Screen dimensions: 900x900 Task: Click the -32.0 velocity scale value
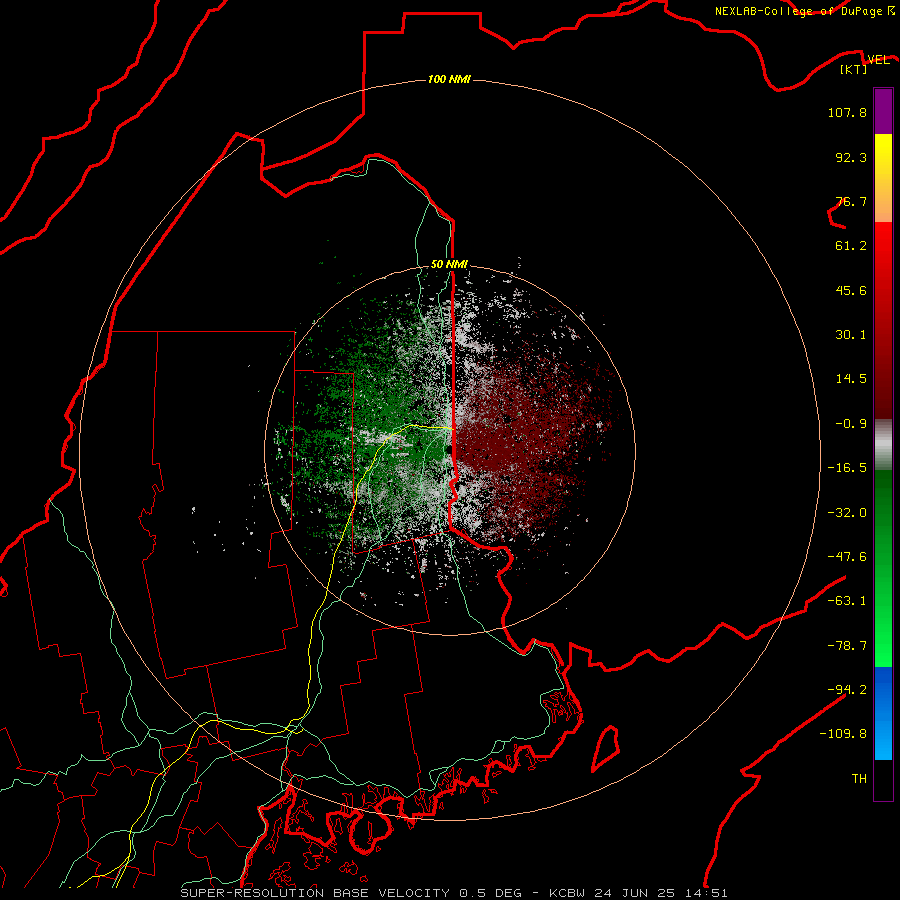click(847, 513)
